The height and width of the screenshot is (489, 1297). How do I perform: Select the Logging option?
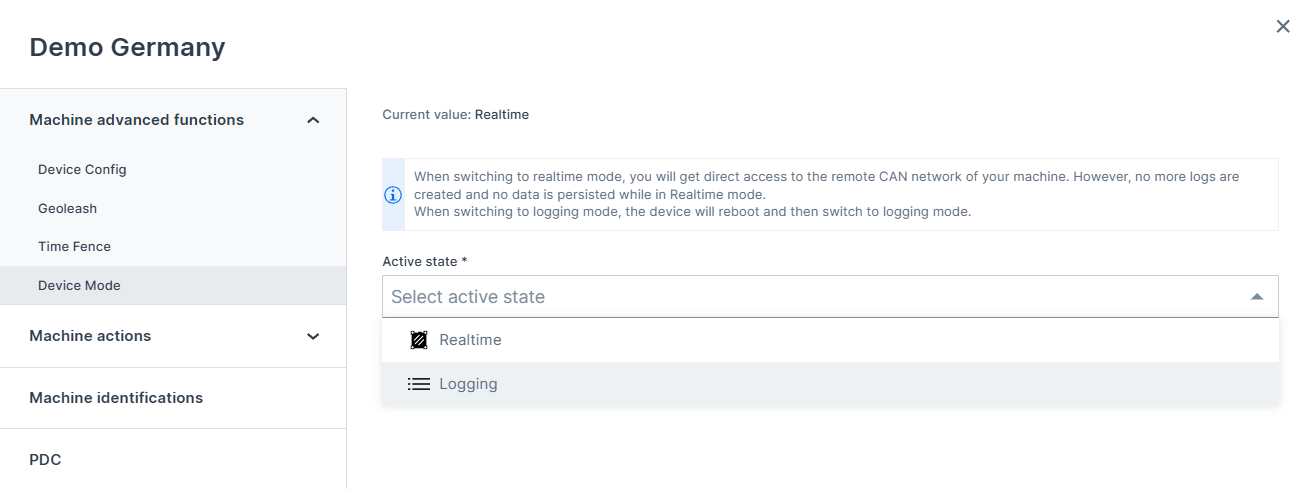tap(468, 384)
